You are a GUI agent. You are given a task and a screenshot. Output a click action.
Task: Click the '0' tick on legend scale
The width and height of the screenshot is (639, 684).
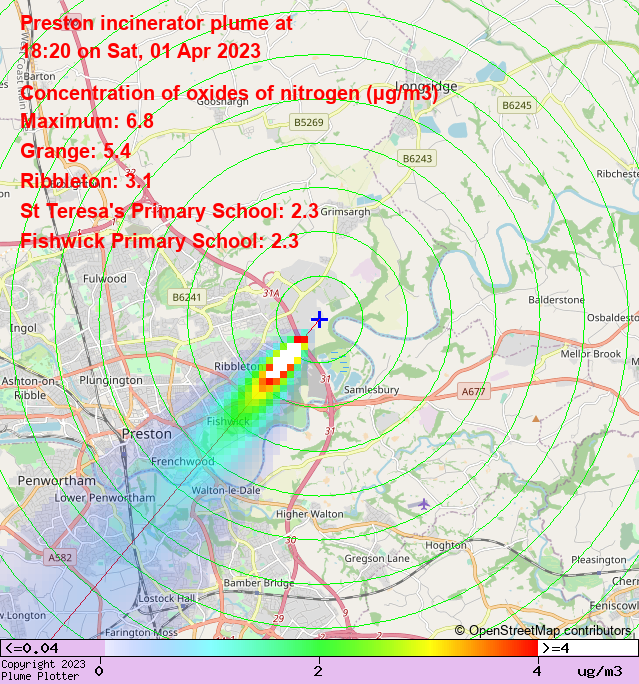pos(99,670)
